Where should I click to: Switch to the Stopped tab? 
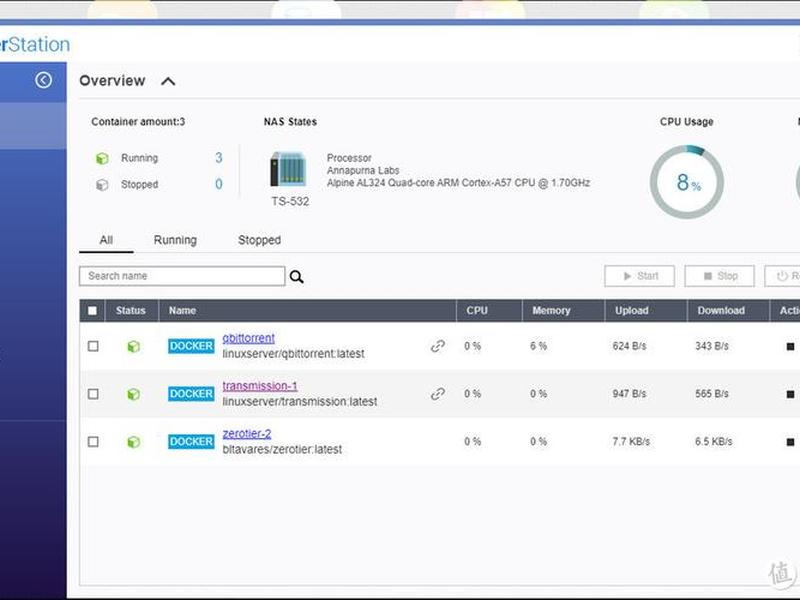click(259, 240)
